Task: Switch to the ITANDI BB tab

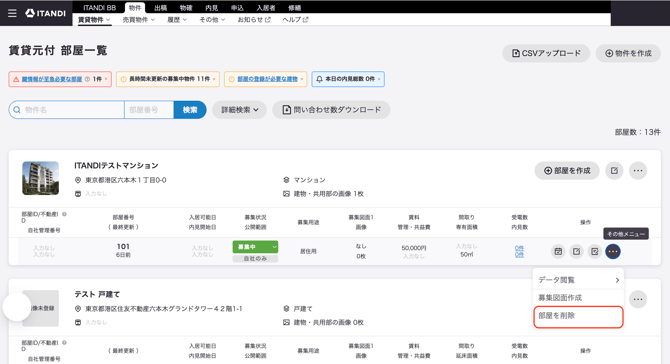Action: (99, 8)
